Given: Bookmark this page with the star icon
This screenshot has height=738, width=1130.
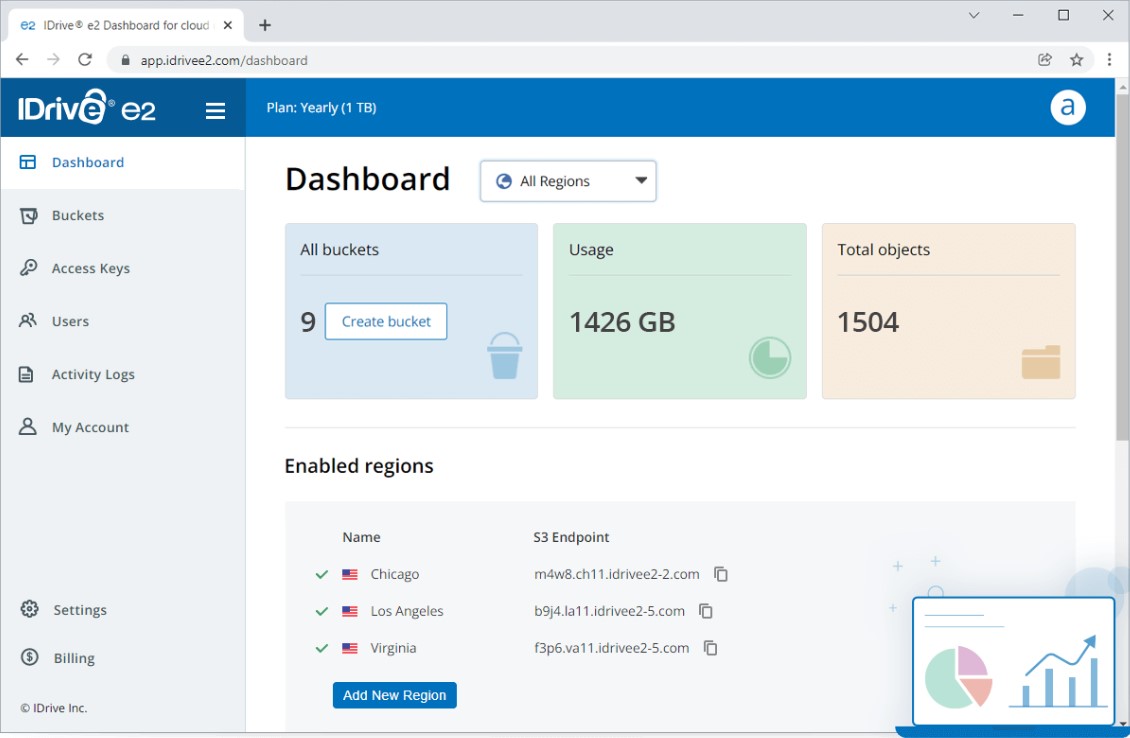Looking at the screenshot, I should [1077, 60].
